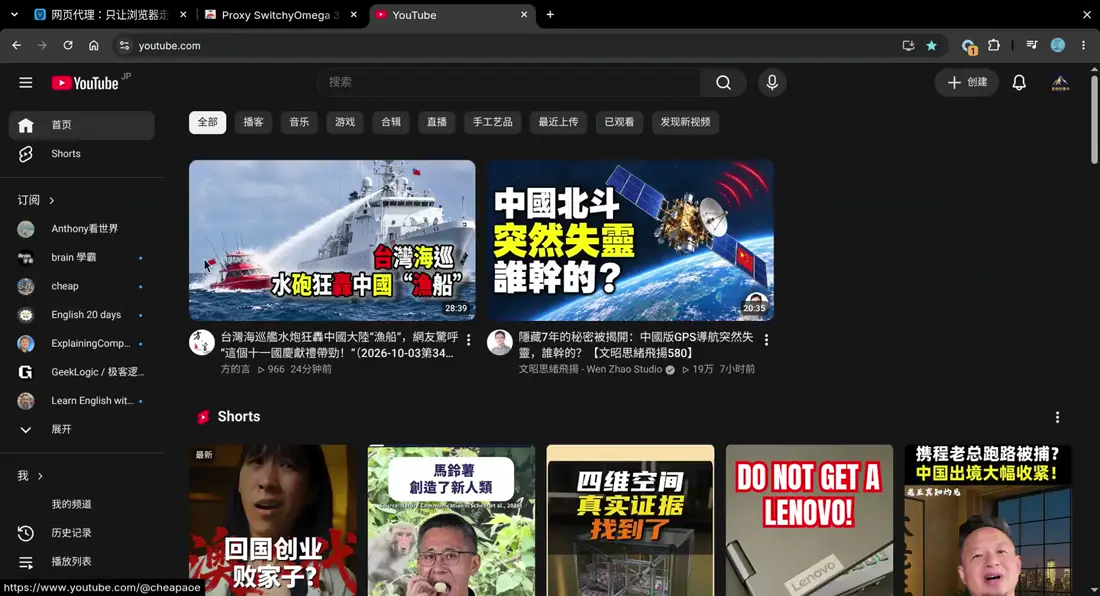This screenshot has height=596, width=1100.
Task: Open 台灣海巡 水砲 video thumbnail
Action: click(x=332, y=241)
